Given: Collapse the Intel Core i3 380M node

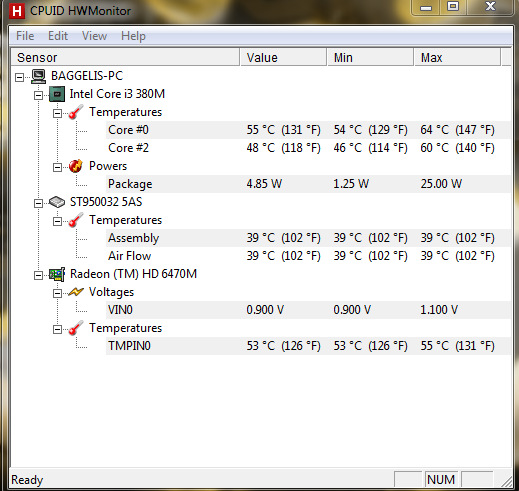Looking at the screenshot, I should coord(38,96).
